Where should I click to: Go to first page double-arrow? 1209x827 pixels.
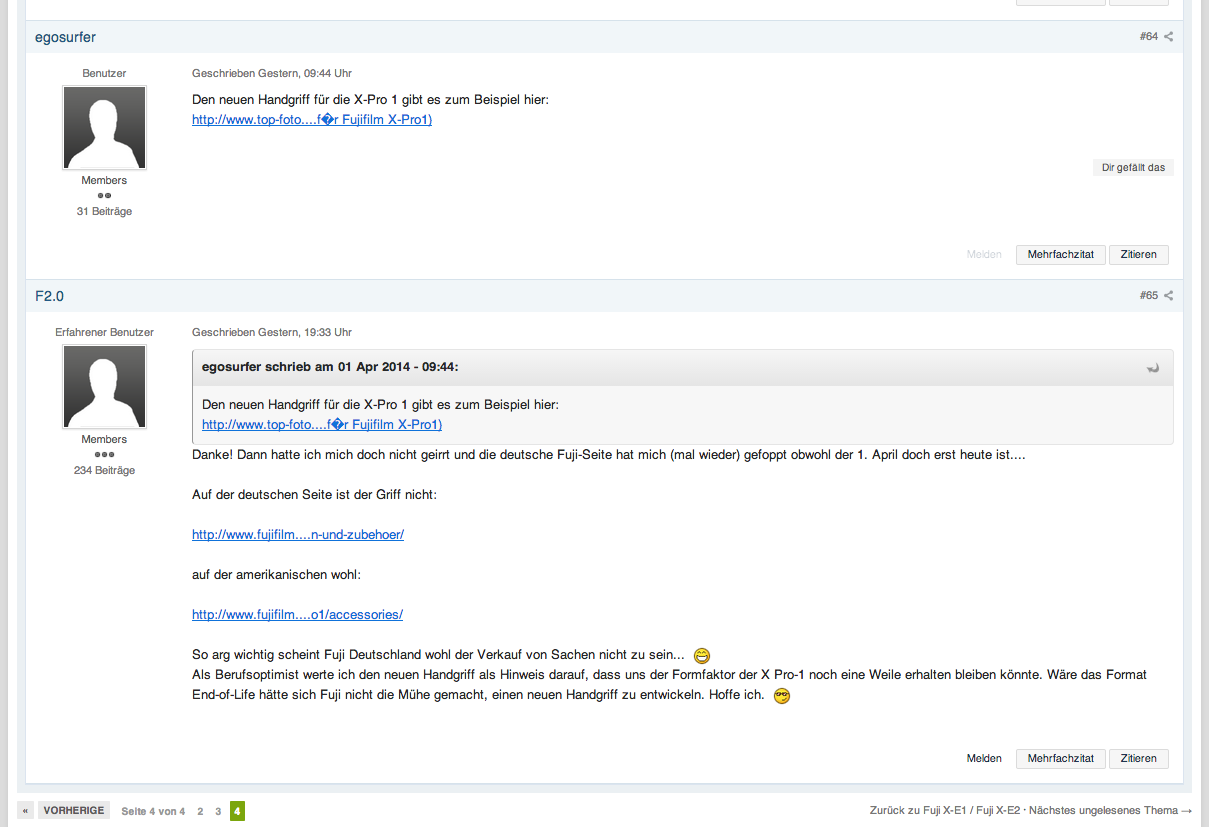point(25,811)
